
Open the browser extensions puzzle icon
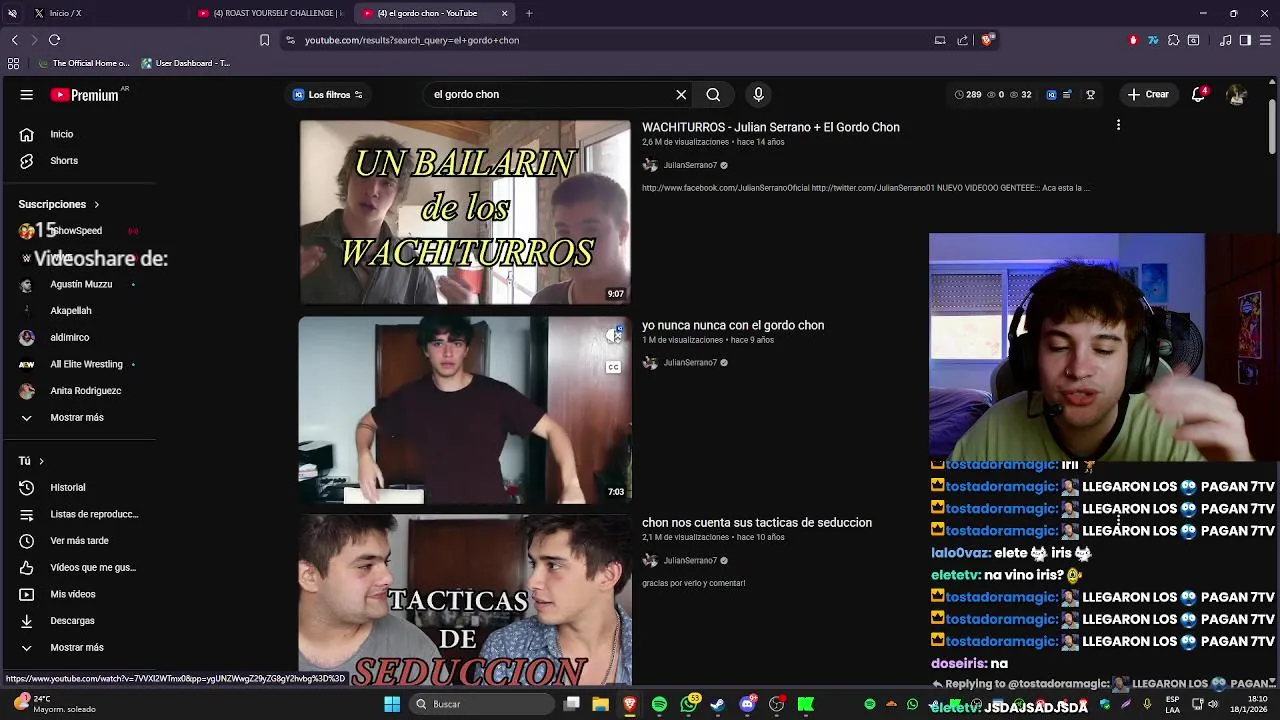(x=1173, y=40)
